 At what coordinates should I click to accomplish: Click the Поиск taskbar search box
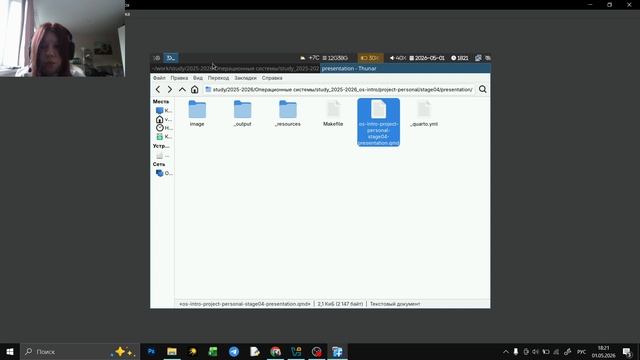click(x=80, y=351)
